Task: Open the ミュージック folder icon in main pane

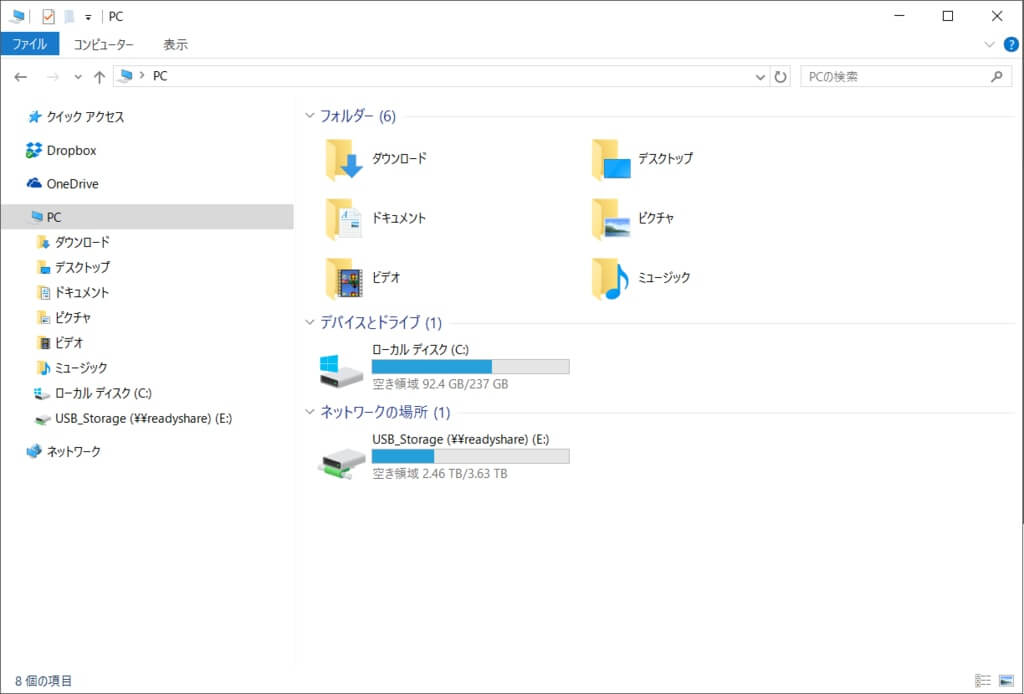Action: coord(611,278)
